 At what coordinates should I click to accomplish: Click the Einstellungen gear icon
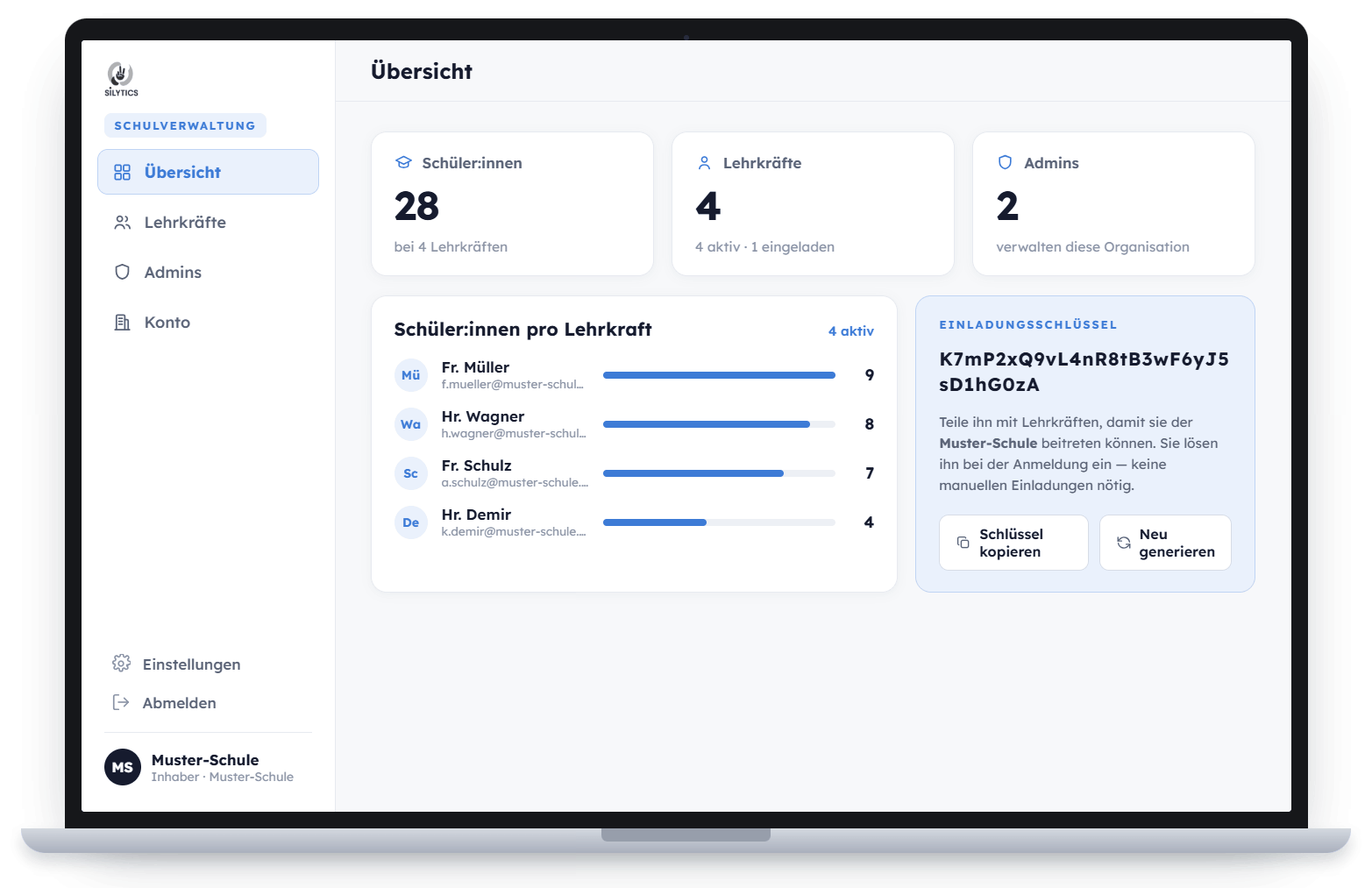coord(122,664)
